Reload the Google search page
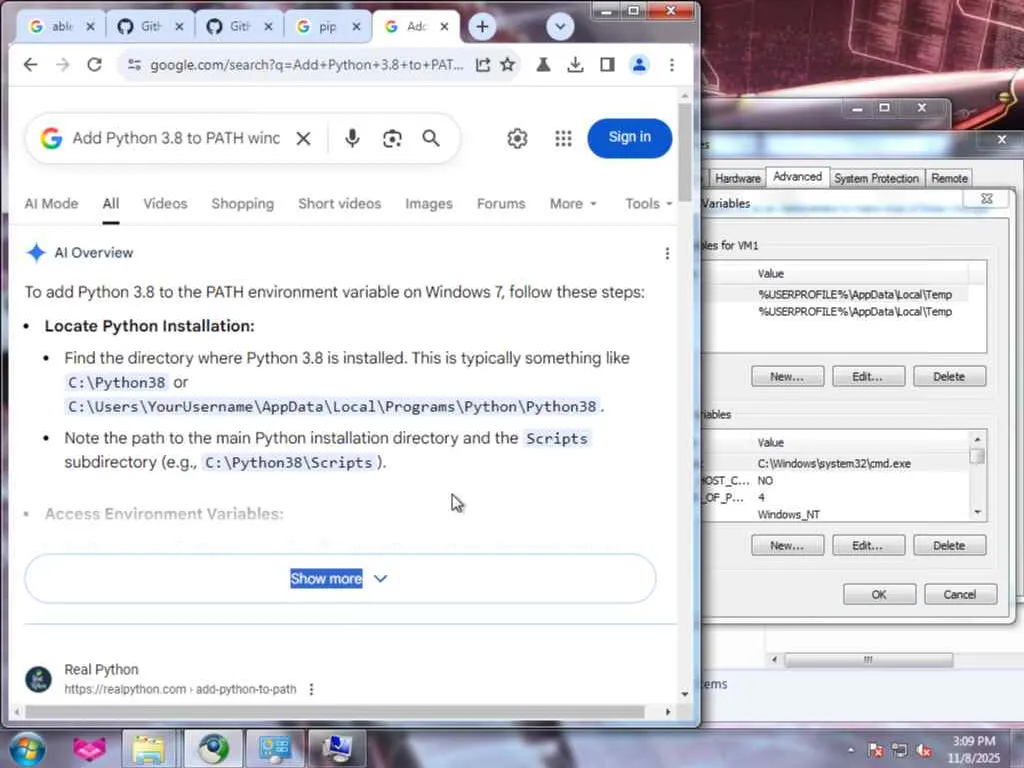Screen dimensions: 1024x768 coord(95,65)
